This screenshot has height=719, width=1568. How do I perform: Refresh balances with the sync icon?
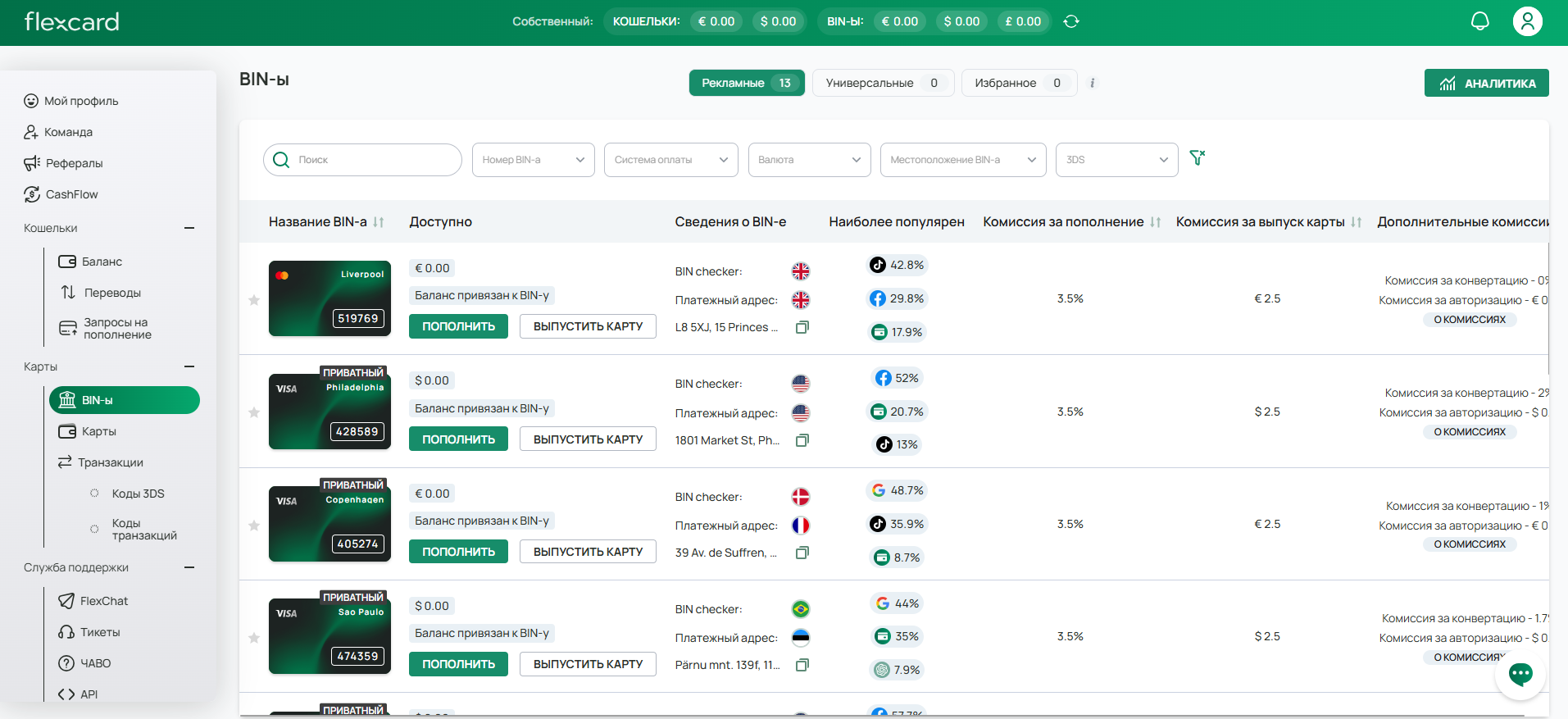(1071, 21)
